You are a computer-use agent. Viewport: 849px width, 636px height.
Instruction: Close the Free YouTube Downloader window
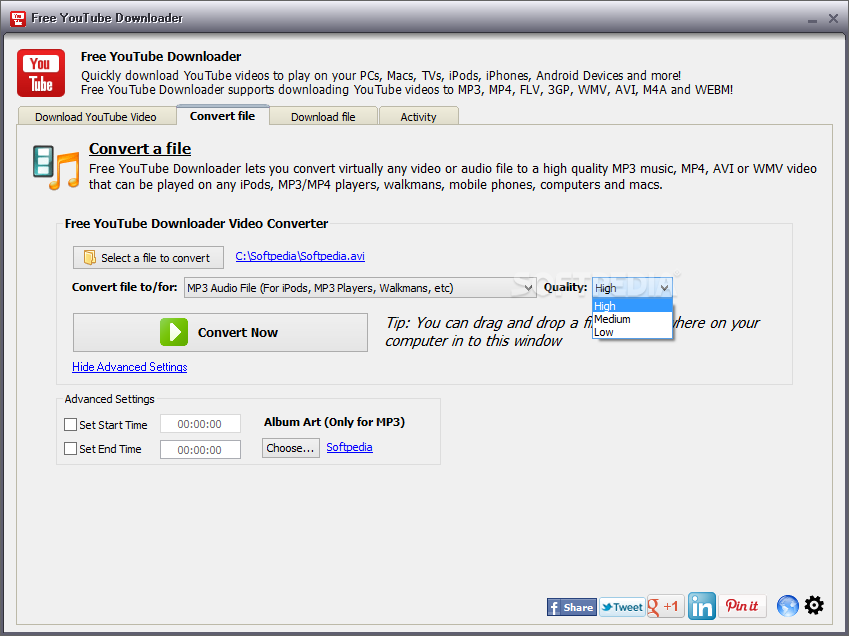(833, 18)
